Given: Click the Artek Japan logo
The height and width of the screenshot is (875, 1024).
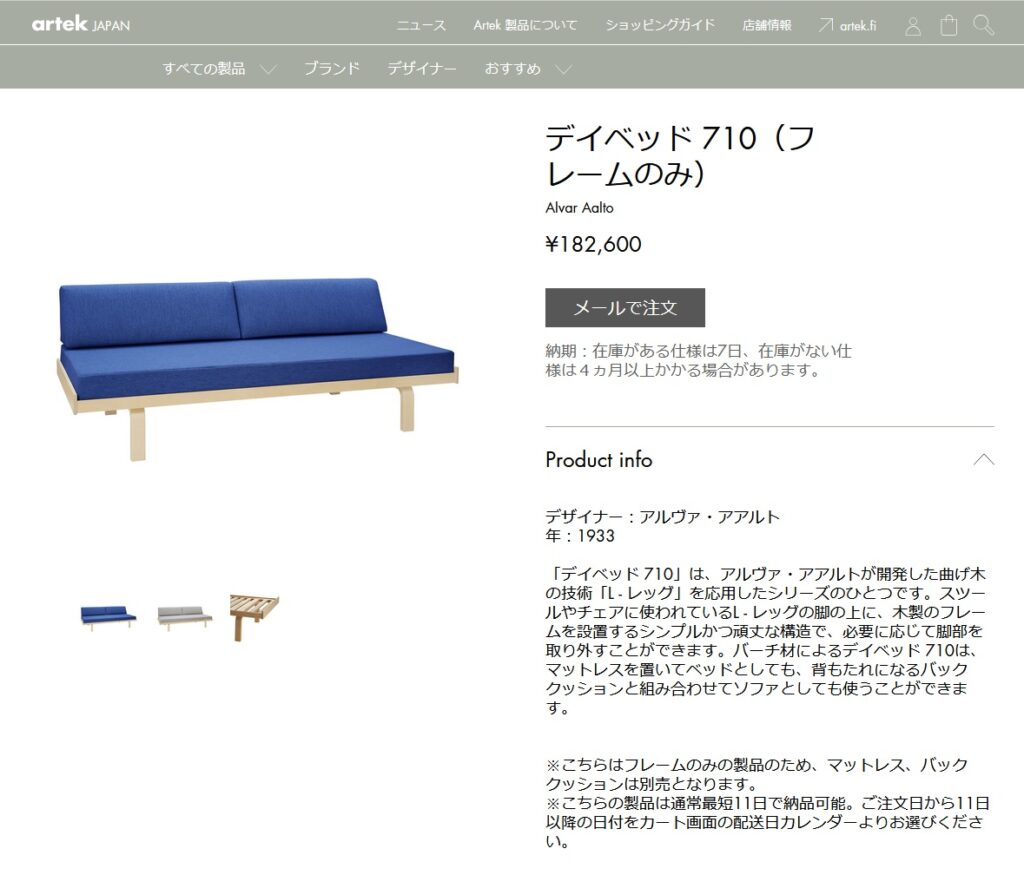Looking at the screenshot, I should coord(81,24).
